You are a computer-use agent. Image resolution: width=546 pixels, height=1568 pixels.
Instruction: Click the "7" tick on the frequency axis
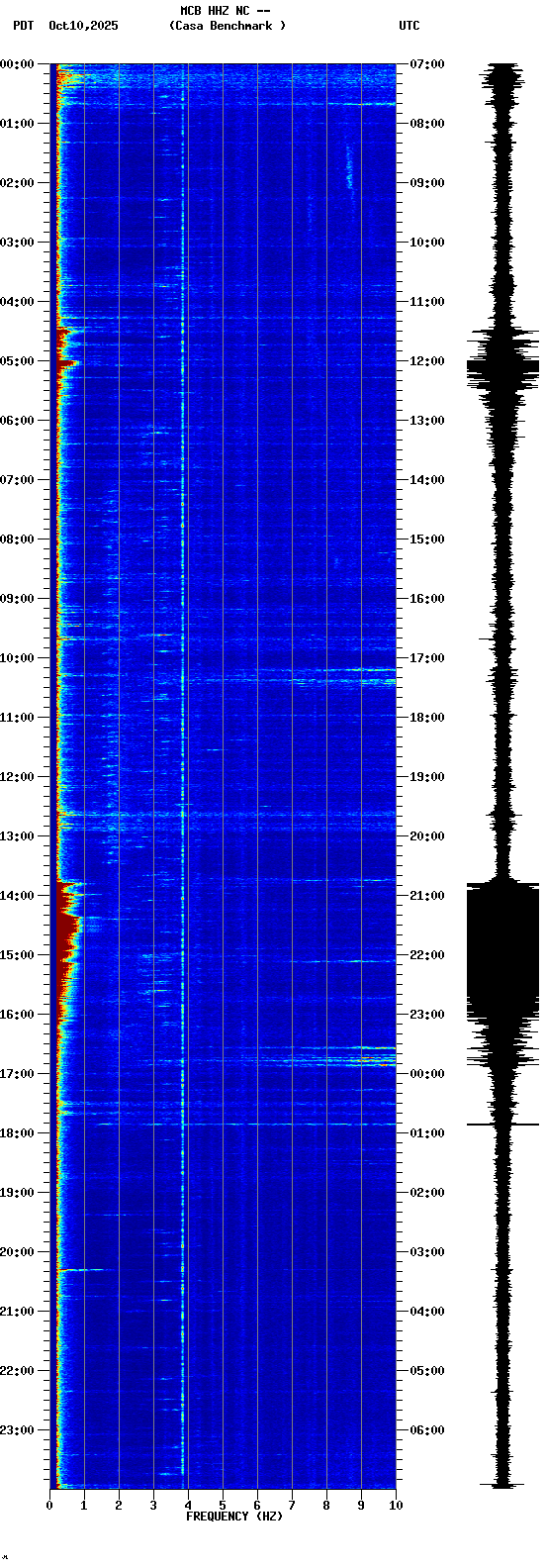pyautogui.click(x=292, y=1506)
